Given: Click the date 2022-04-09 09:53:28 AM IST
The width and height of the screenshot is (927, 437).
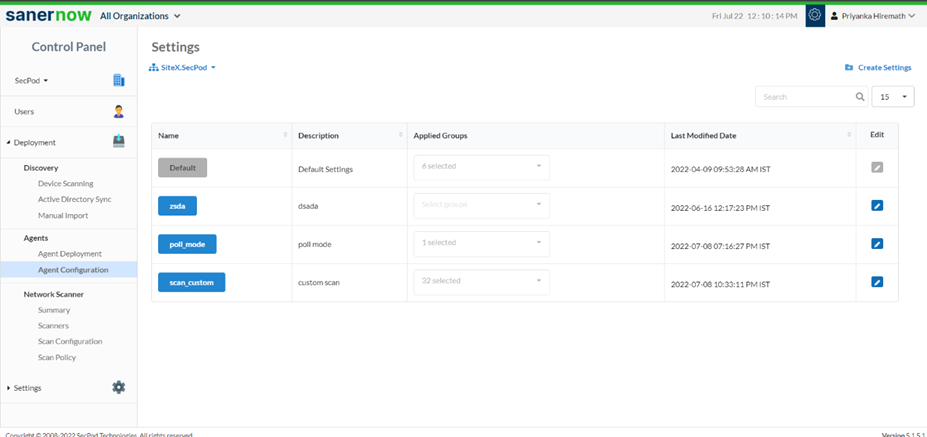Looking at the screenshot, I should click(x=720, y=169).
